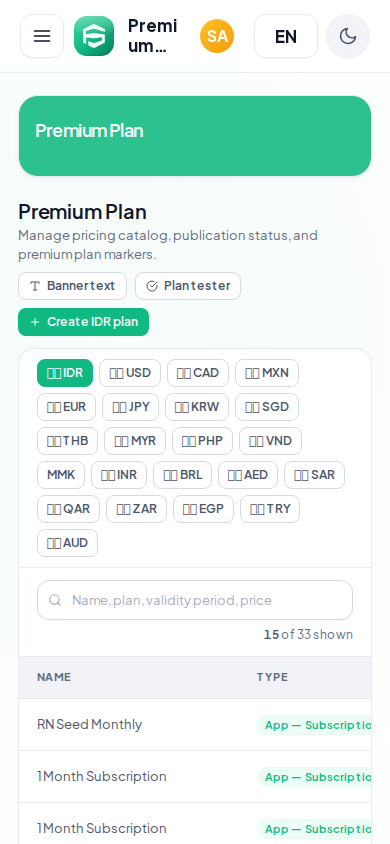The width and height of the screenshot is (390, 844).
Task: Open the hamburger navigation menu
Action: (x=42, y=36)
